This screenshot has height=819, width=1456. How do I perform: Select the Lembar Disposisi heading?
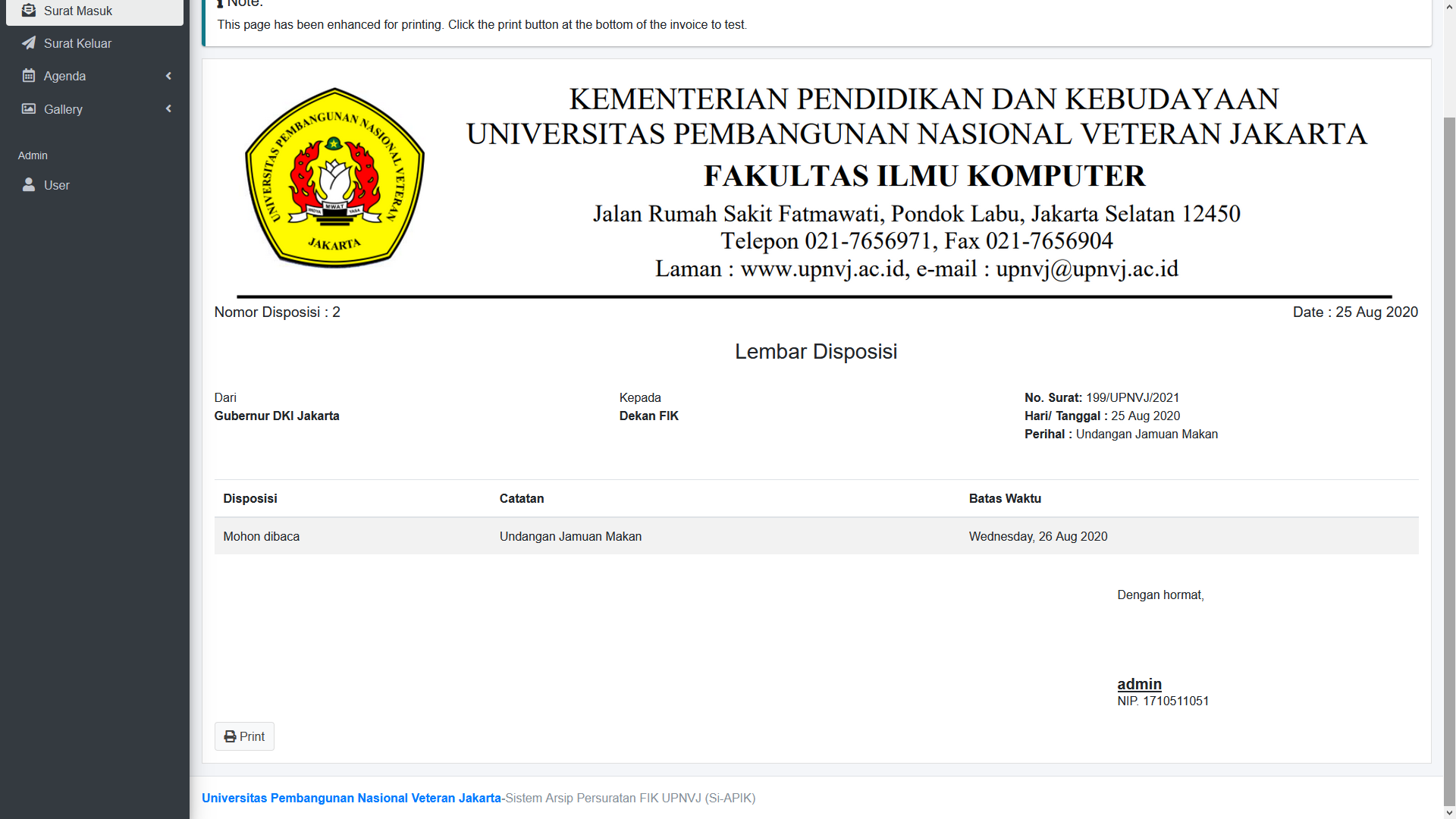pyautogui.click(x=816, y=352)
